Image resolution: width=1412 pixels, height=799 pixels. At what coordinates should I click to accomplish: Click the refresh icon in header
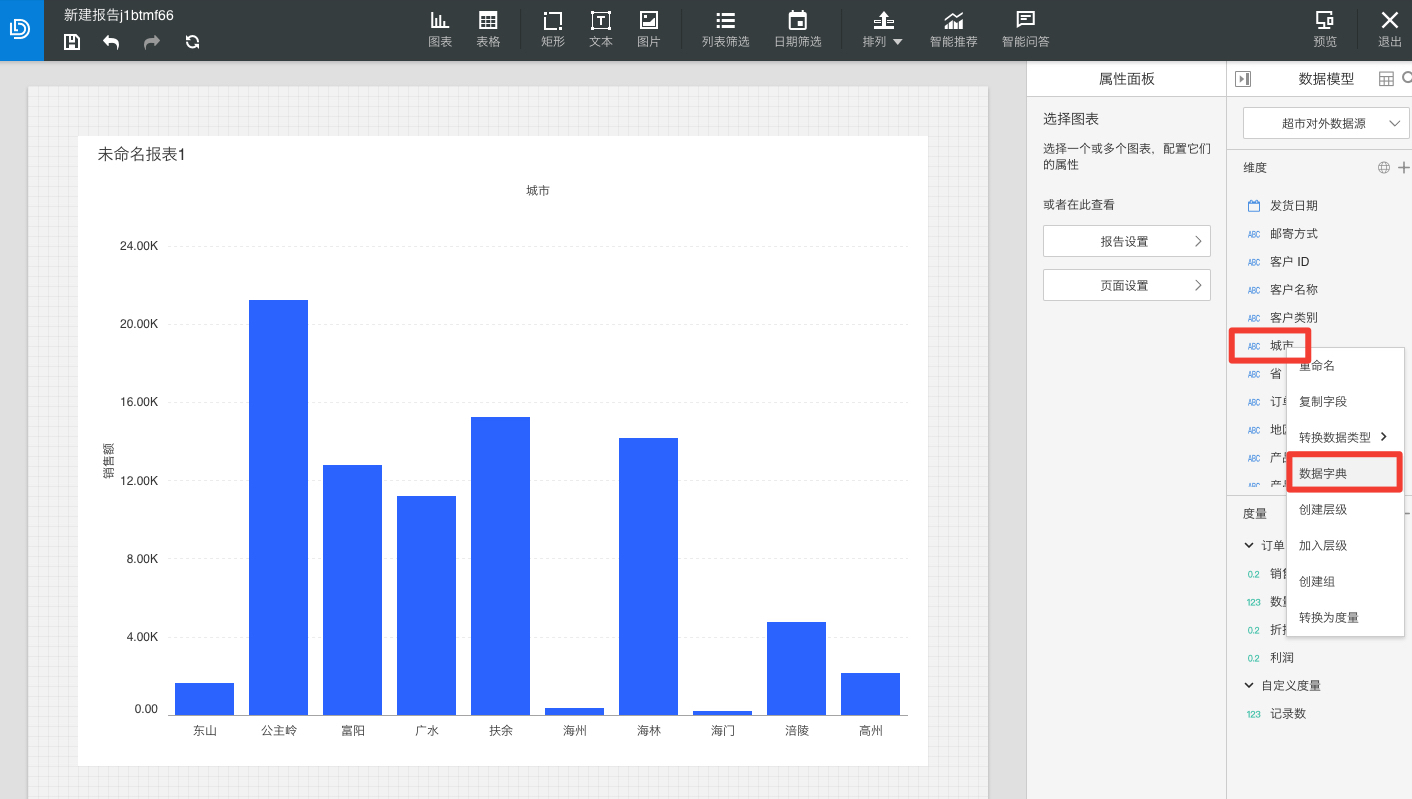point(193,42)
